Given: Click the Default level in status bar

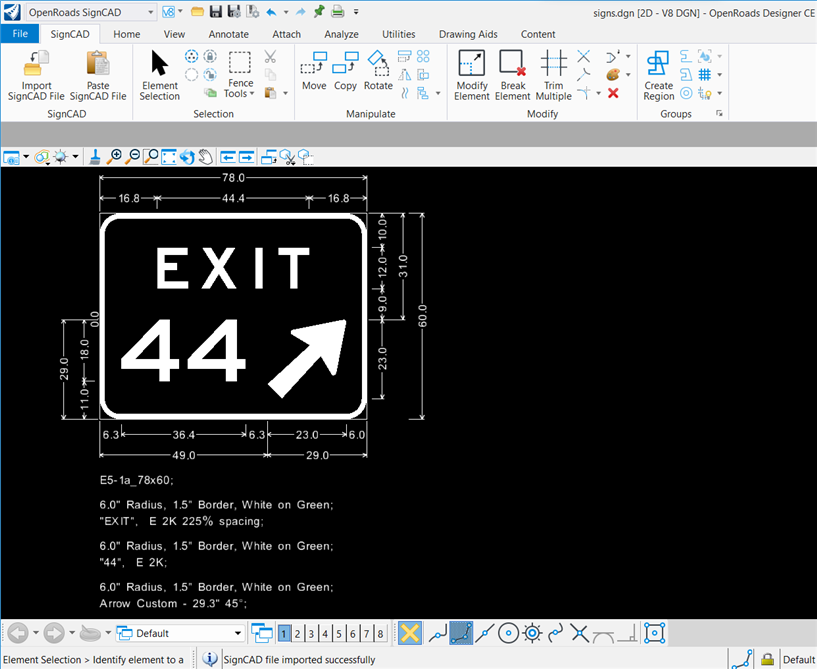Looking at the screenshot, I should [x=799, y=660].
